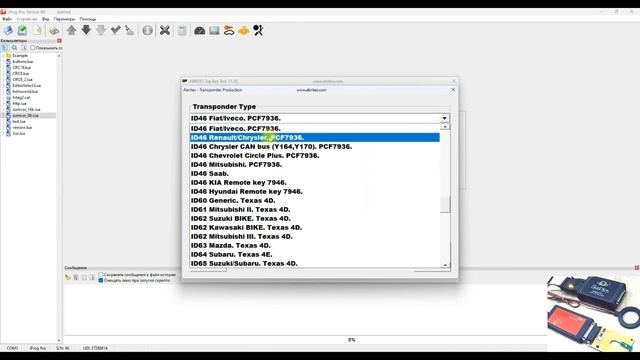The image size is (640, 360).
Task: Click the grayed down arrow toolbar icon
Action: click(101, 30)
